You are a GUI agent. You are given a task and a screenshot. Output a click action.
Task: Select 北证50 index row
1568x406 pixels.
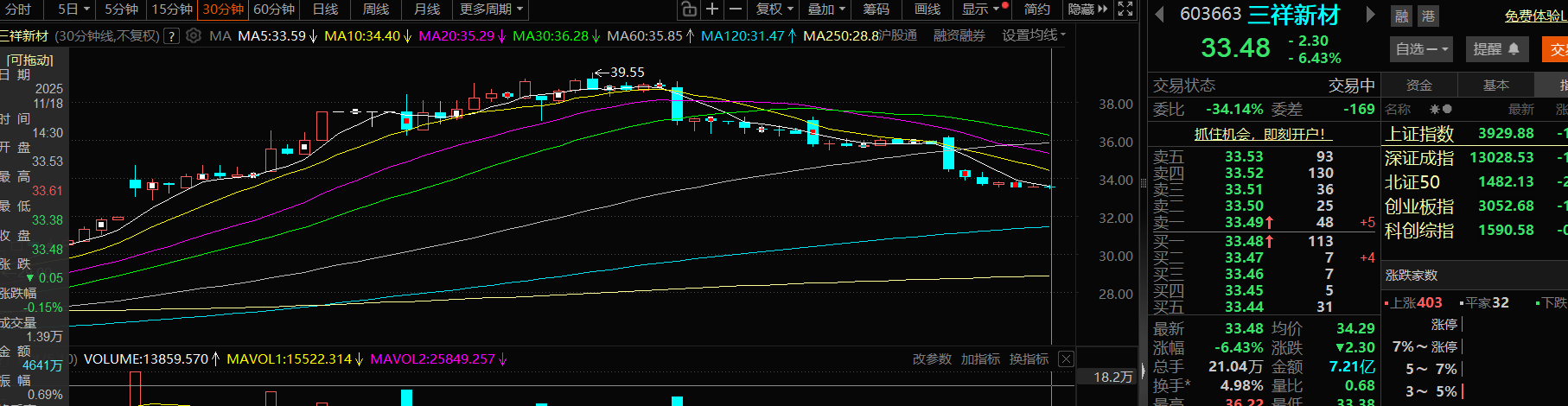pos(1475,182)
